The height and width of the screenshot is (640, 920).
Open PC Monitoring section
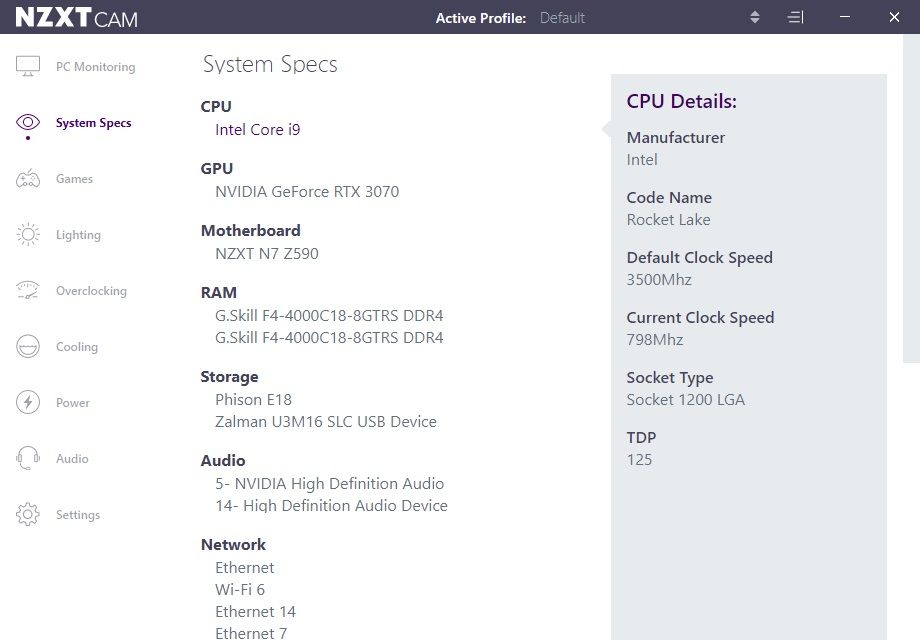click(96, 67)
